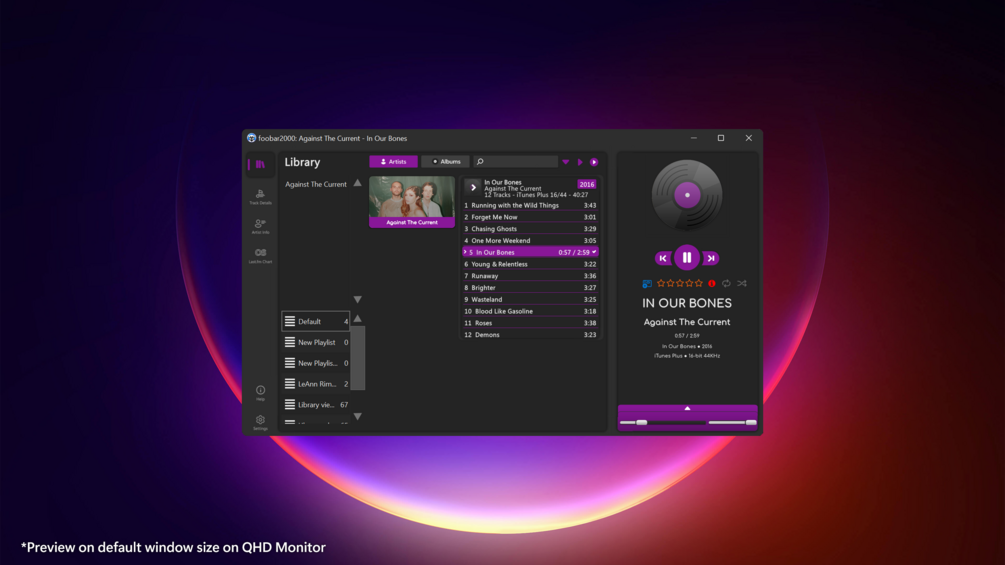The width and height of the screenshot is (1005, 565).
Task: Select Against The Current in artist list
Action: [316, 184]
